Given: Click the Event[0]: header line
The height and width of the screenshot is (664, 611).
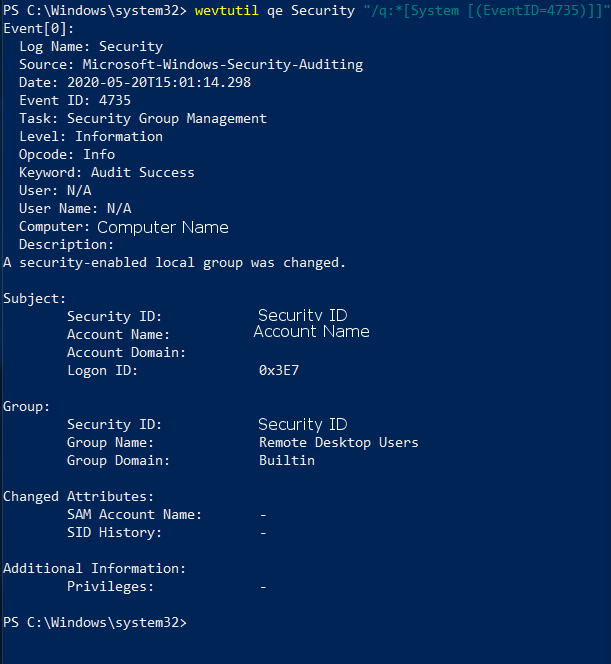Looking at the screenshot, I should [39, 29].
